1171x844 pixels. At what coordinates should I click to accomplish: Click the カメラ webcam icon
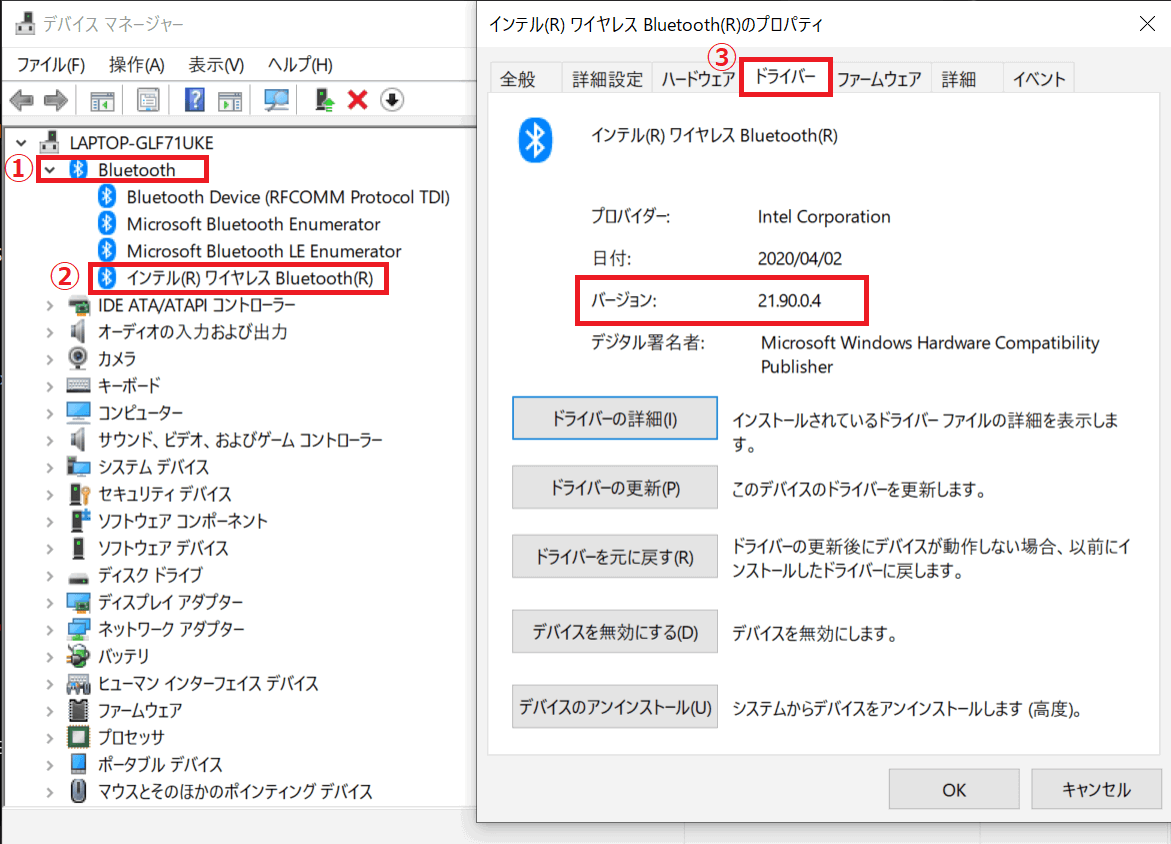[x=78, y=359]
